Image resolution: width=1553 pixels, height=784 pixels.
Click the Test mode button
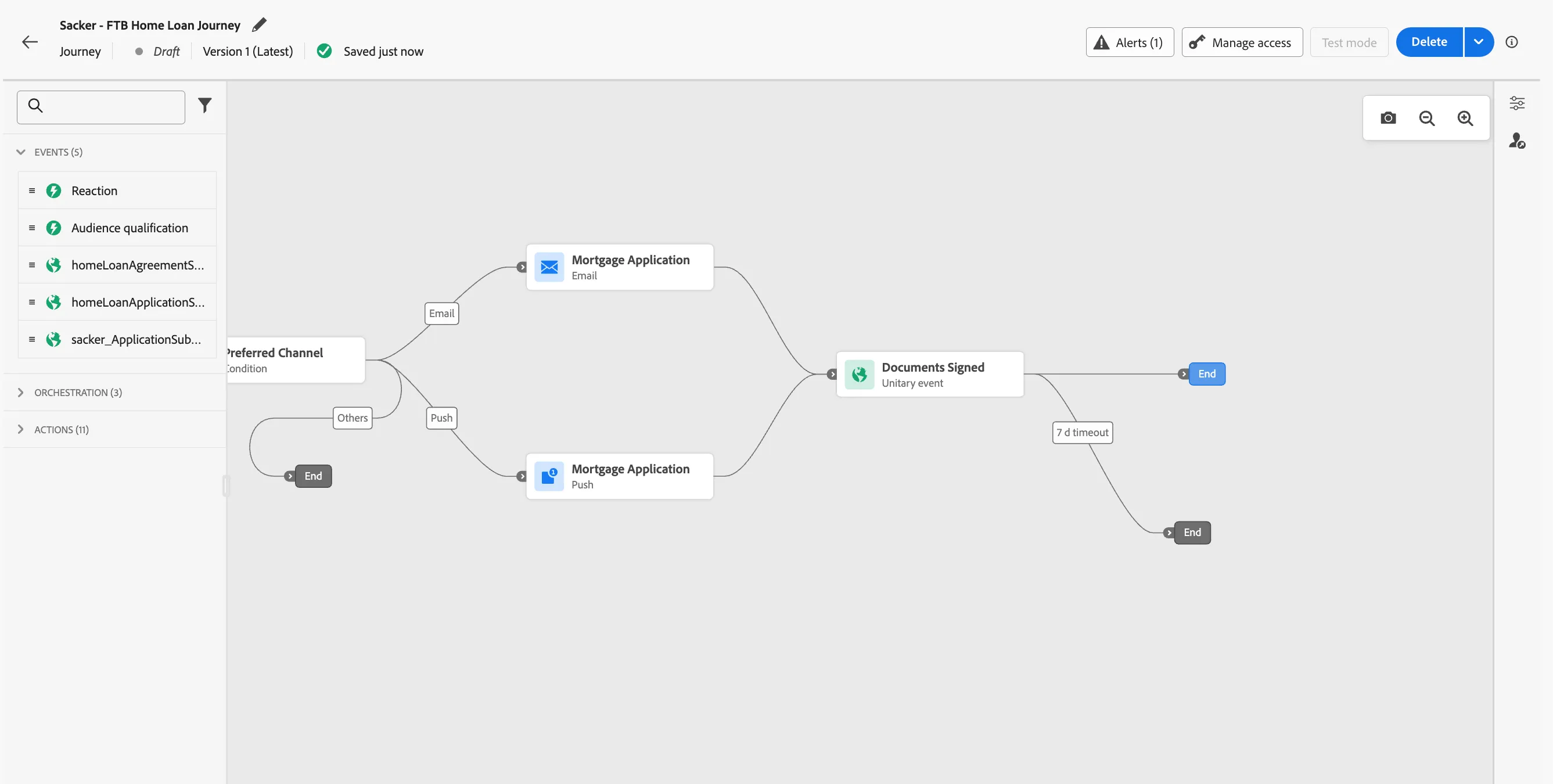(1349, 42)
